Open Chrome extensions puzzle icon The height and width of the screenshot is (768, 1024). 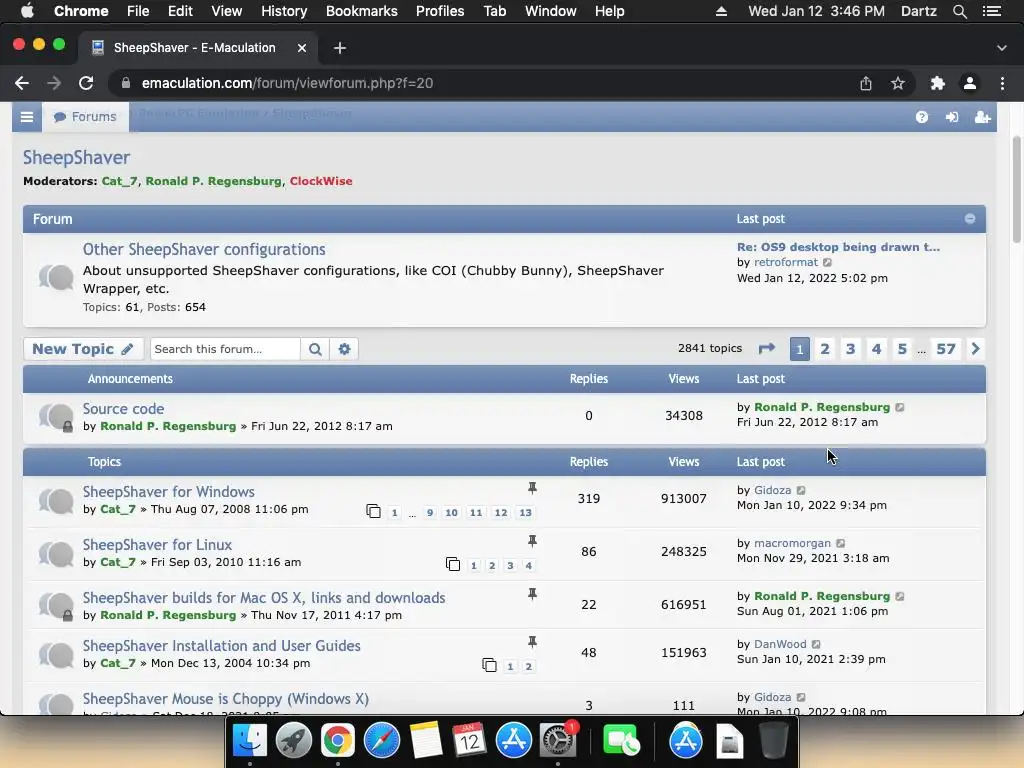pos(937,83)
